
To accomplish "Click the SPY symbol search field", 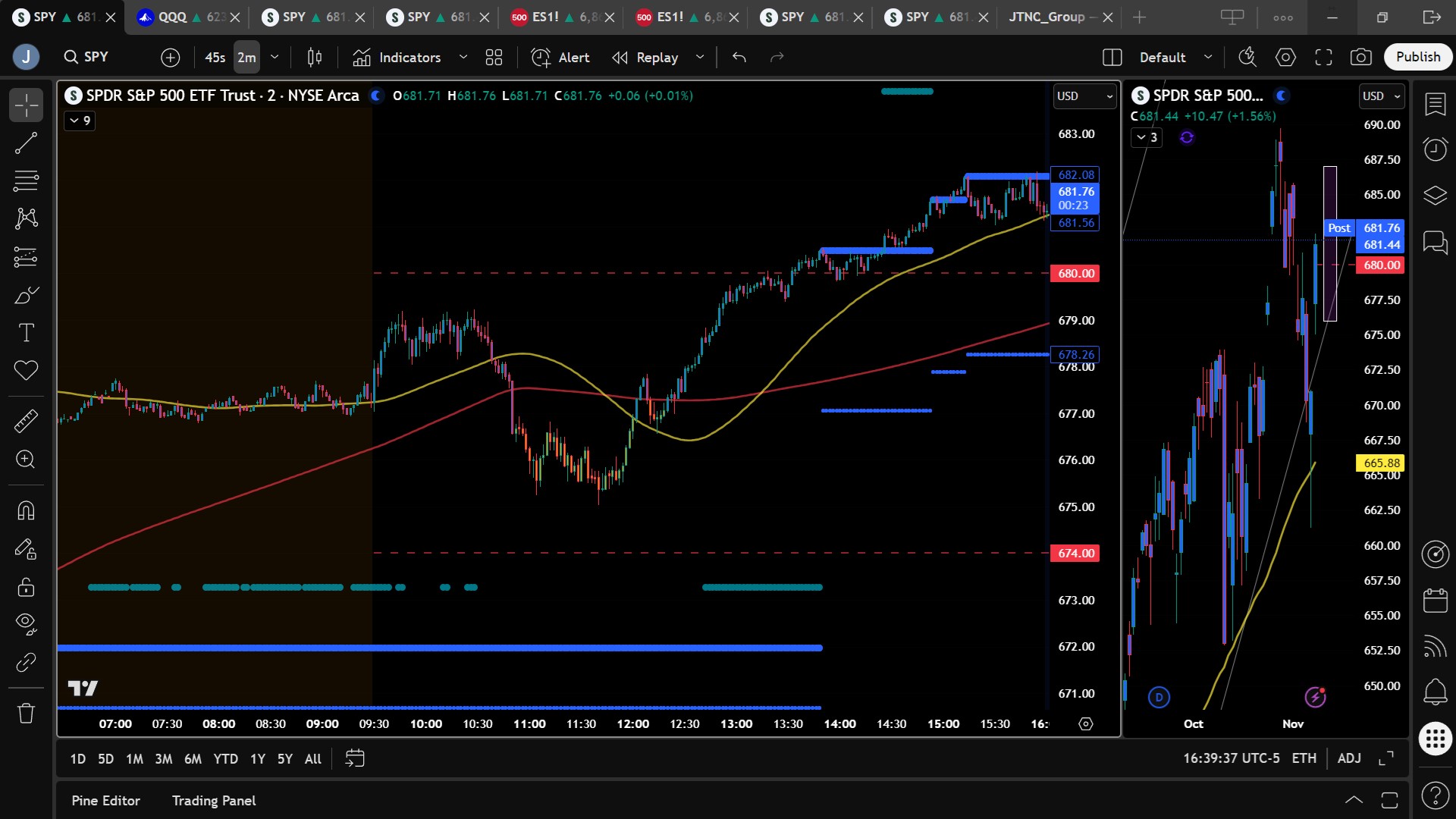I will tap(96, 57).
